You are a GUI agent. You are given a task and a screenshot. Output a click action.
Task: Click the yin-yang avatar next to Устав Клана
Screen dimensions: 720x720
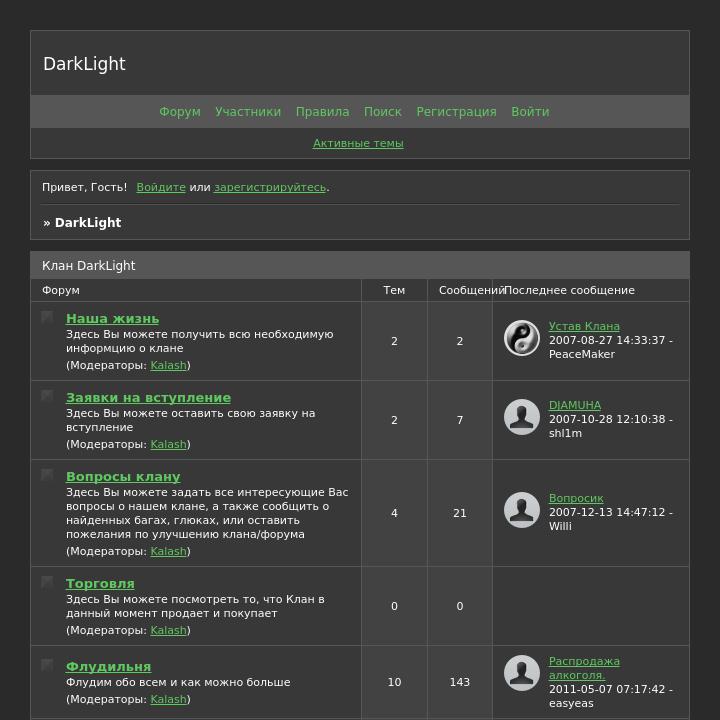(x=522, y=338)
